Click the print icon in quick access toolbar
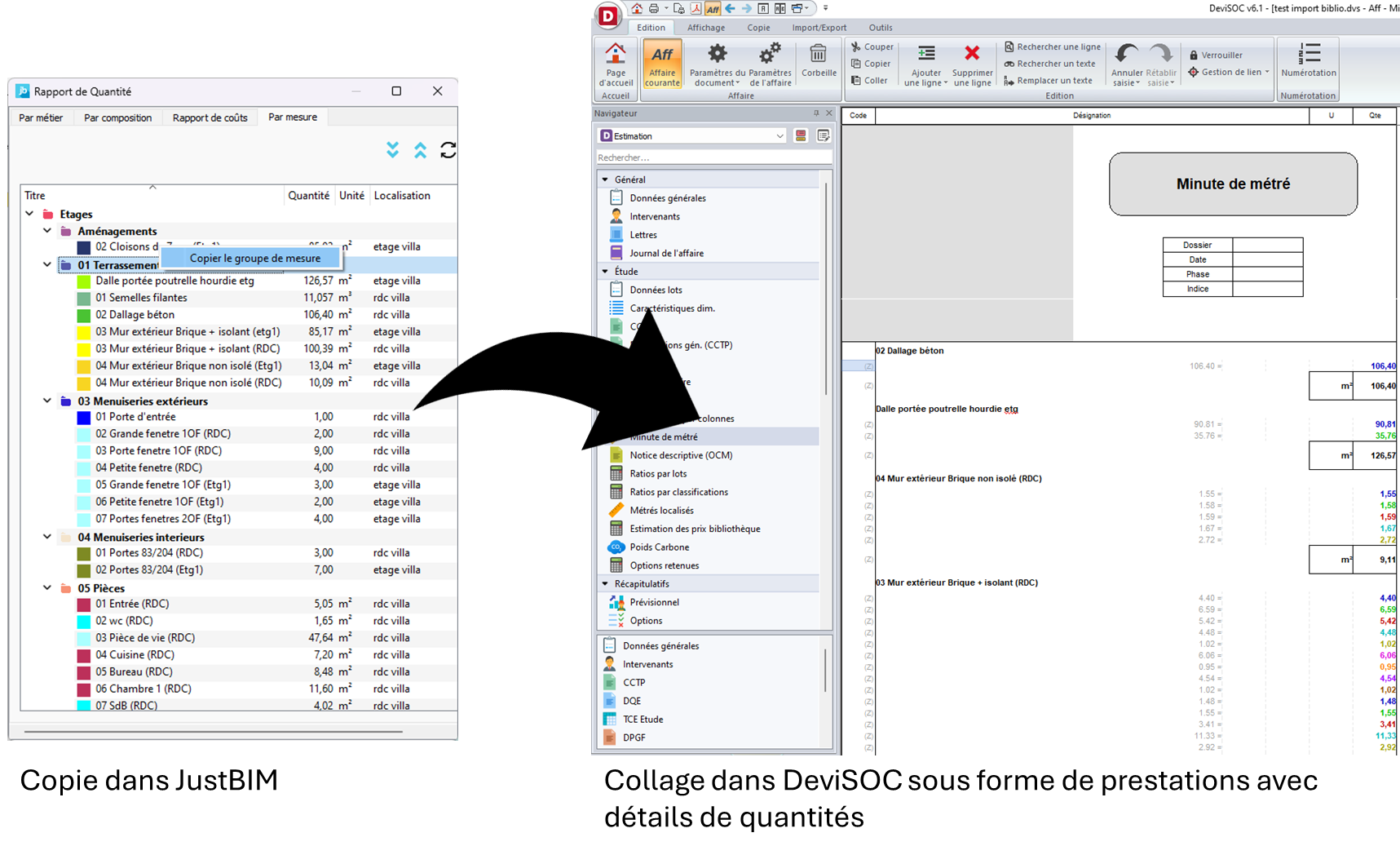 654,9
